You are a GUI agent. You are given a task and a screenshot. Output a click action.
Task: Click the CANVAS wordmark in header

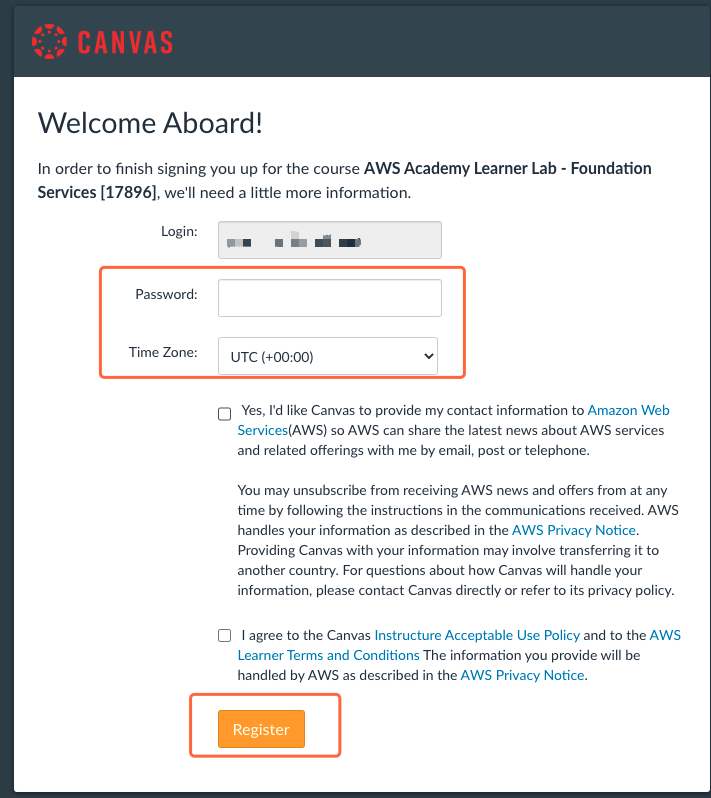coord(125,42)
